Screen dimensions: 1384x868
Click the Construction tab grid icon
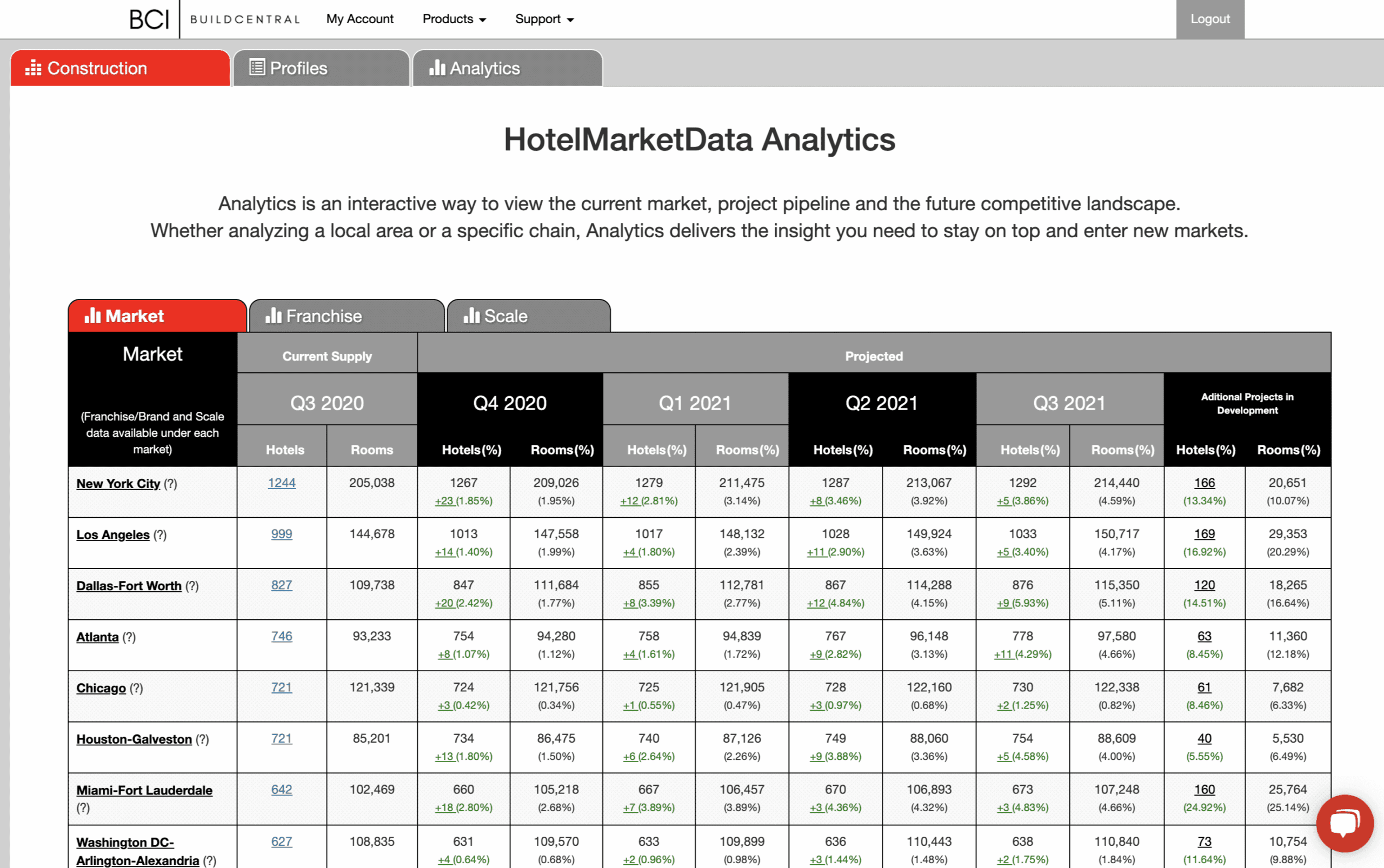click(x=34, y=68)
